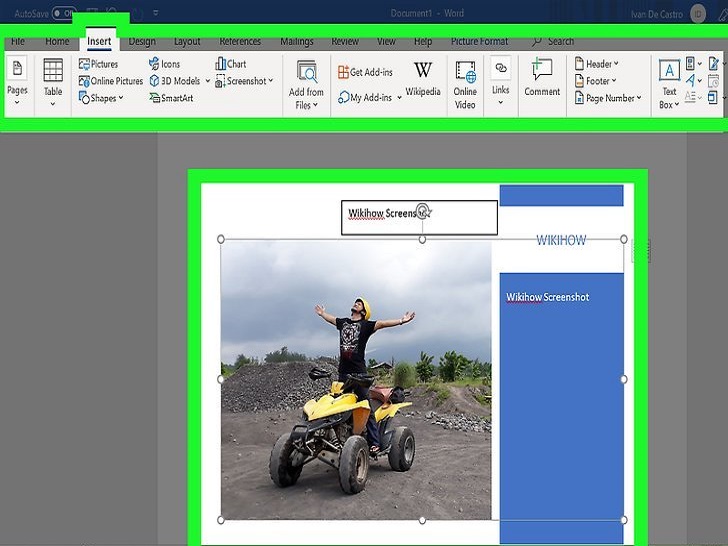The image size is (728, 546).
Task: Open the Screenshot dropdown menu
Action: 244,81
